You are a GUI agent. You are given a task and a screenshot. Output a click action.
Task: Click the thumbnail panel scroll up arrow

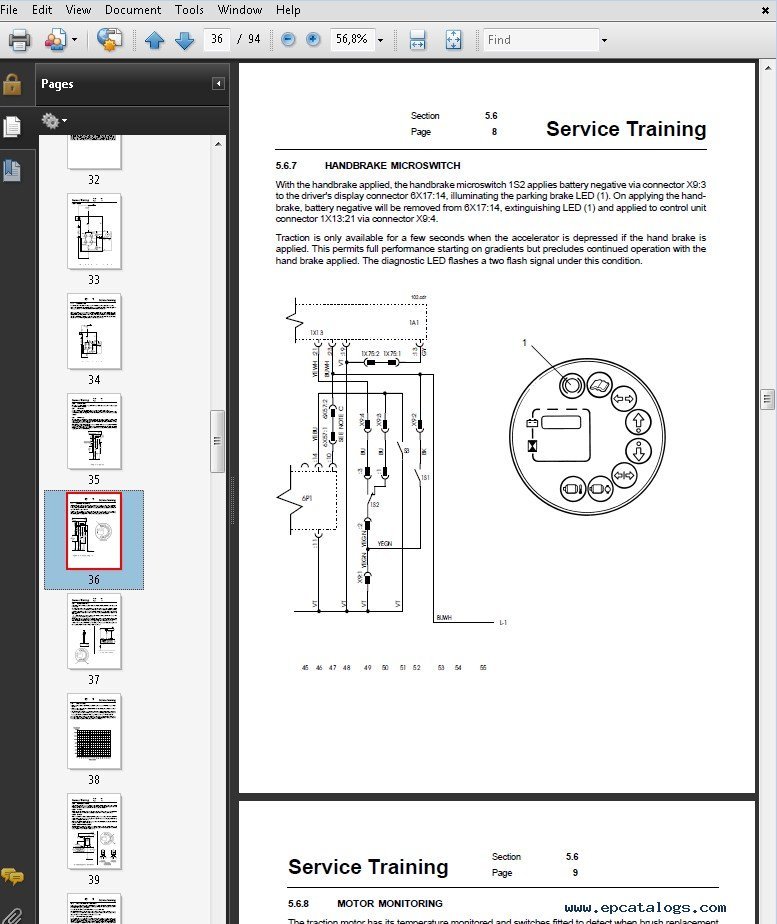coord(218,144)
